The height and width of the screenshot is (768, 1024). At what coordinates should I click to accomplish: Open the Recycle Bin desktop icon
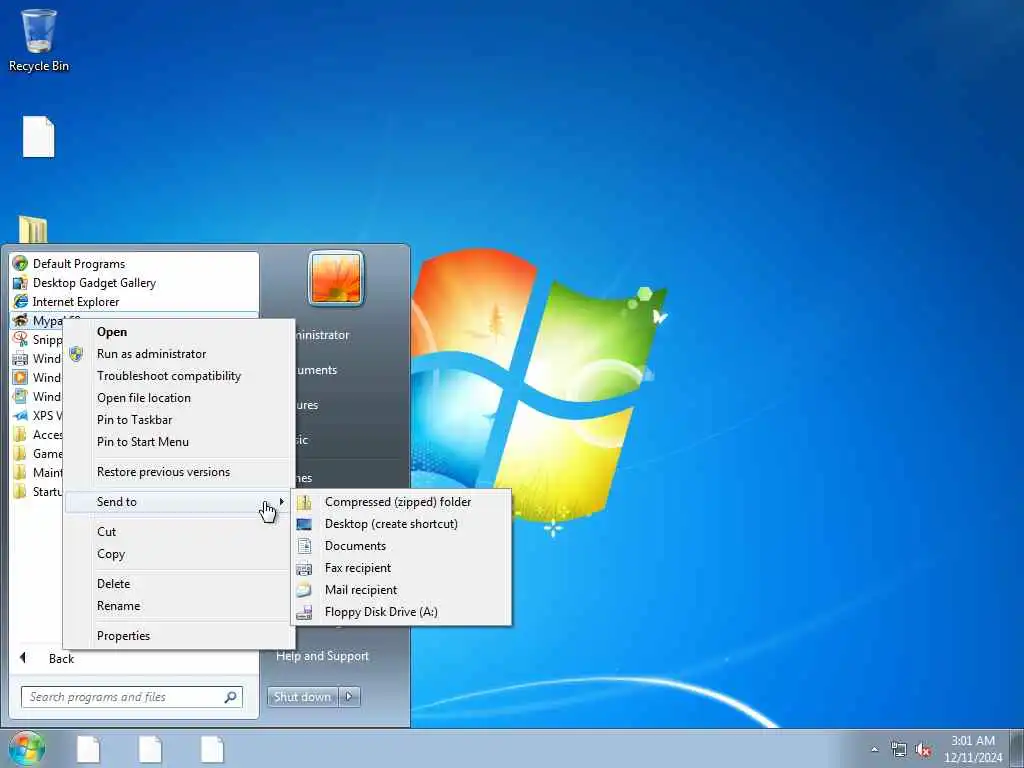(39, 39)
